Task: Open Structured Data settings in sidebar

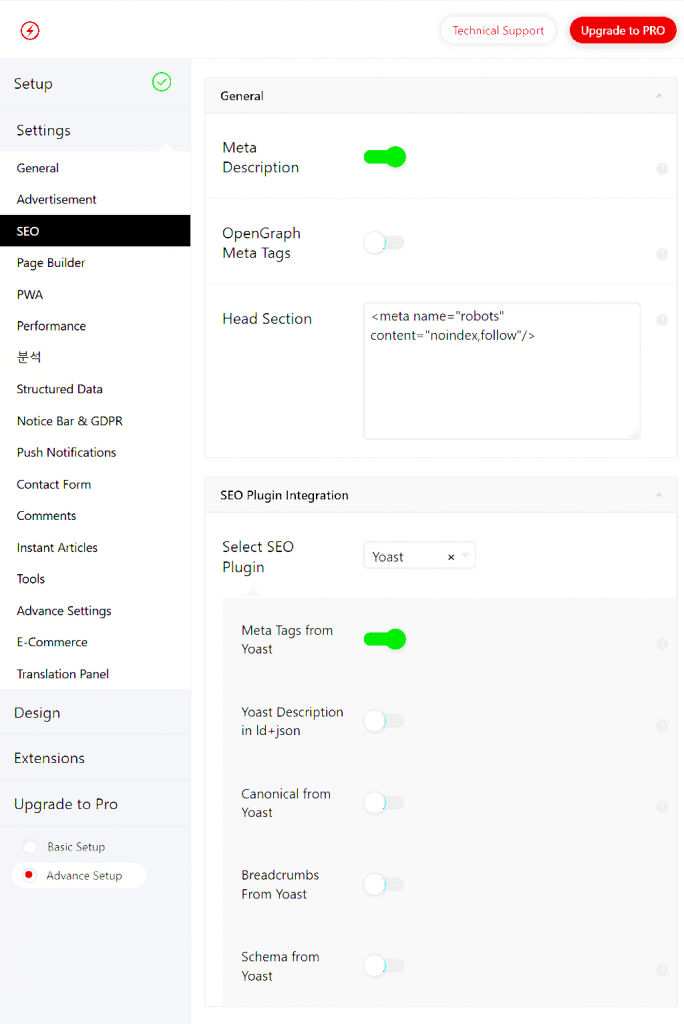Action: 60,389
